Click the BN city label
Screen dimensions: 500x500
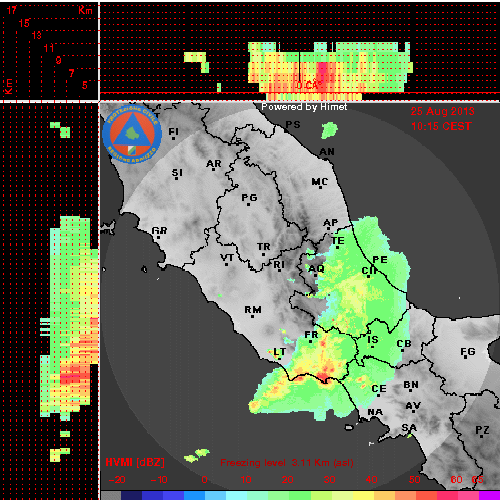coord(411,385)
